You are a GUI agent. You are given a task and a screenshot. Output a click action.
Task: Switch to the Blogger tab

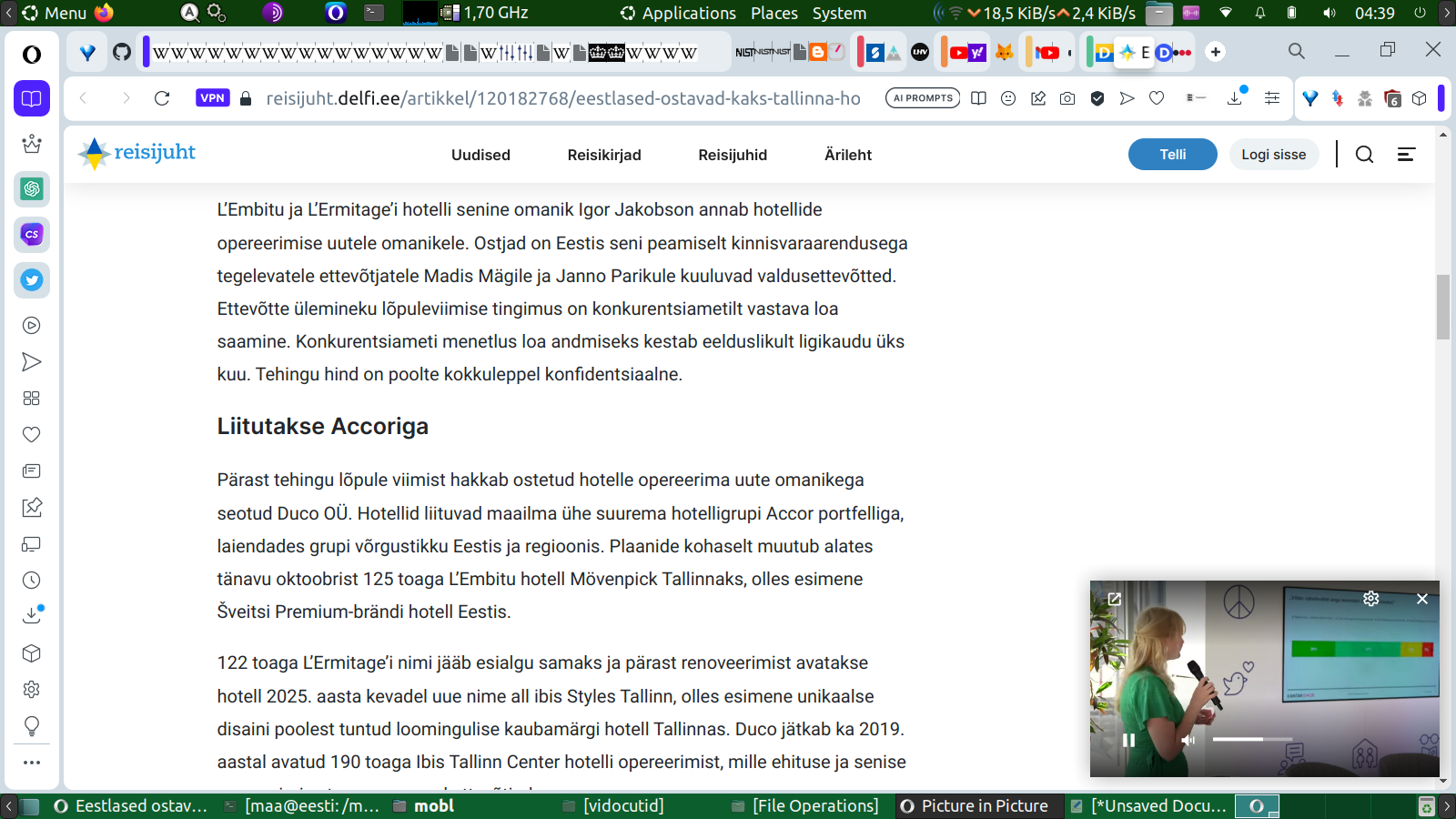[818, 52]
